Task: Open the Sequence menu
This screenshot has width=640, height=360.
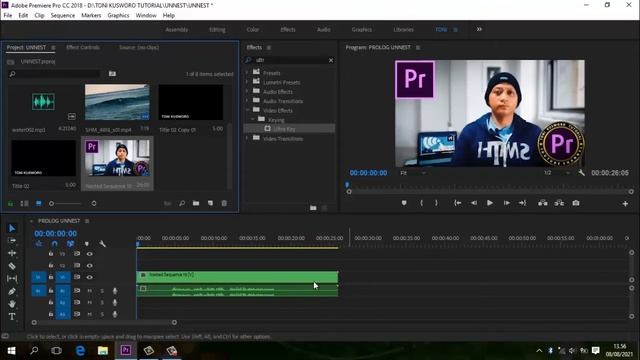Action: [x=63, y=16]
